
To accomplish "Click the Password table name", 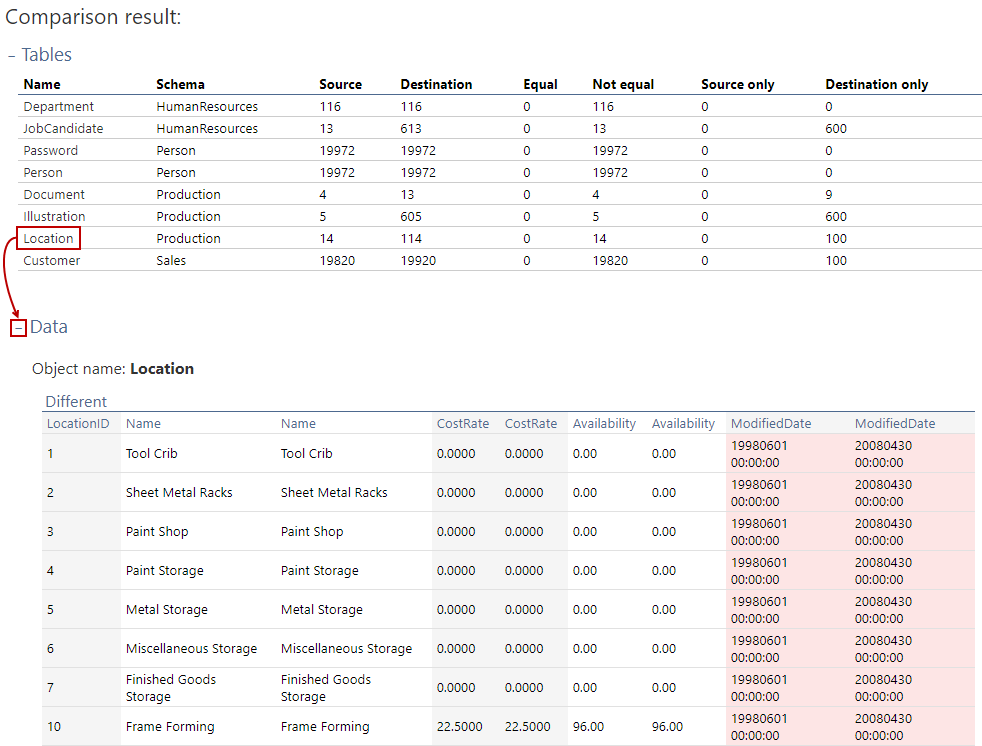I will coord(51,151).
